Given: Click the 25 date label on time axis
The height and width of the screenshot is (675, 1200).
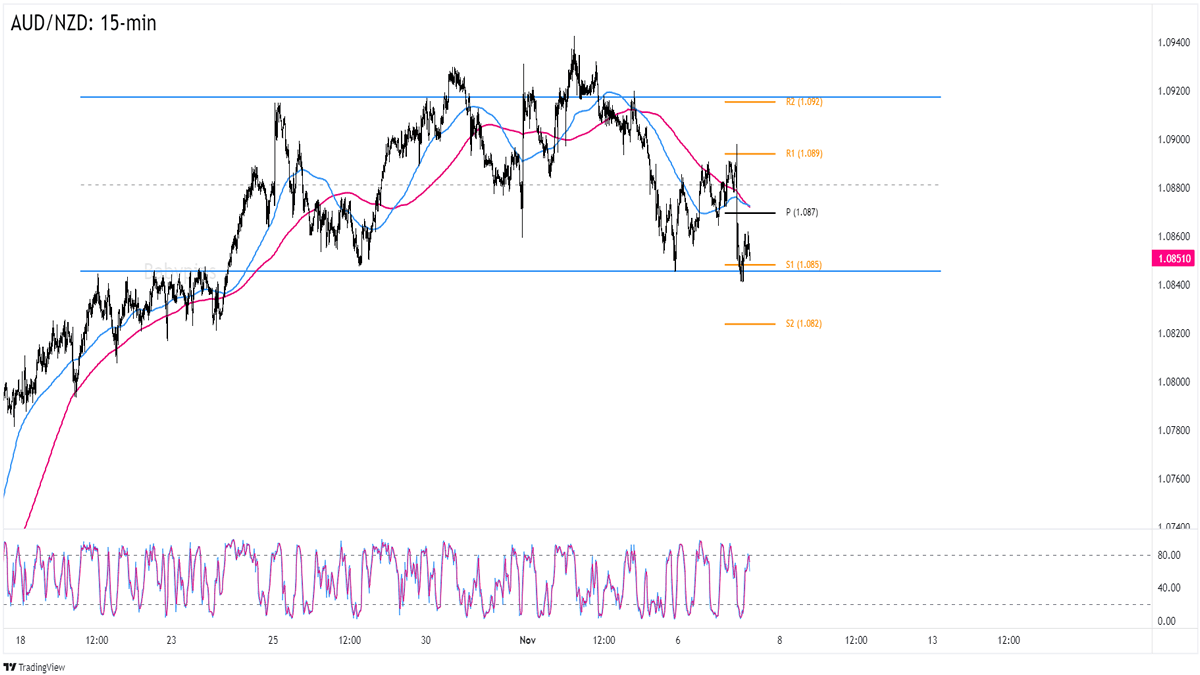Looking at the screenshot, I should [x=274, y=641].
